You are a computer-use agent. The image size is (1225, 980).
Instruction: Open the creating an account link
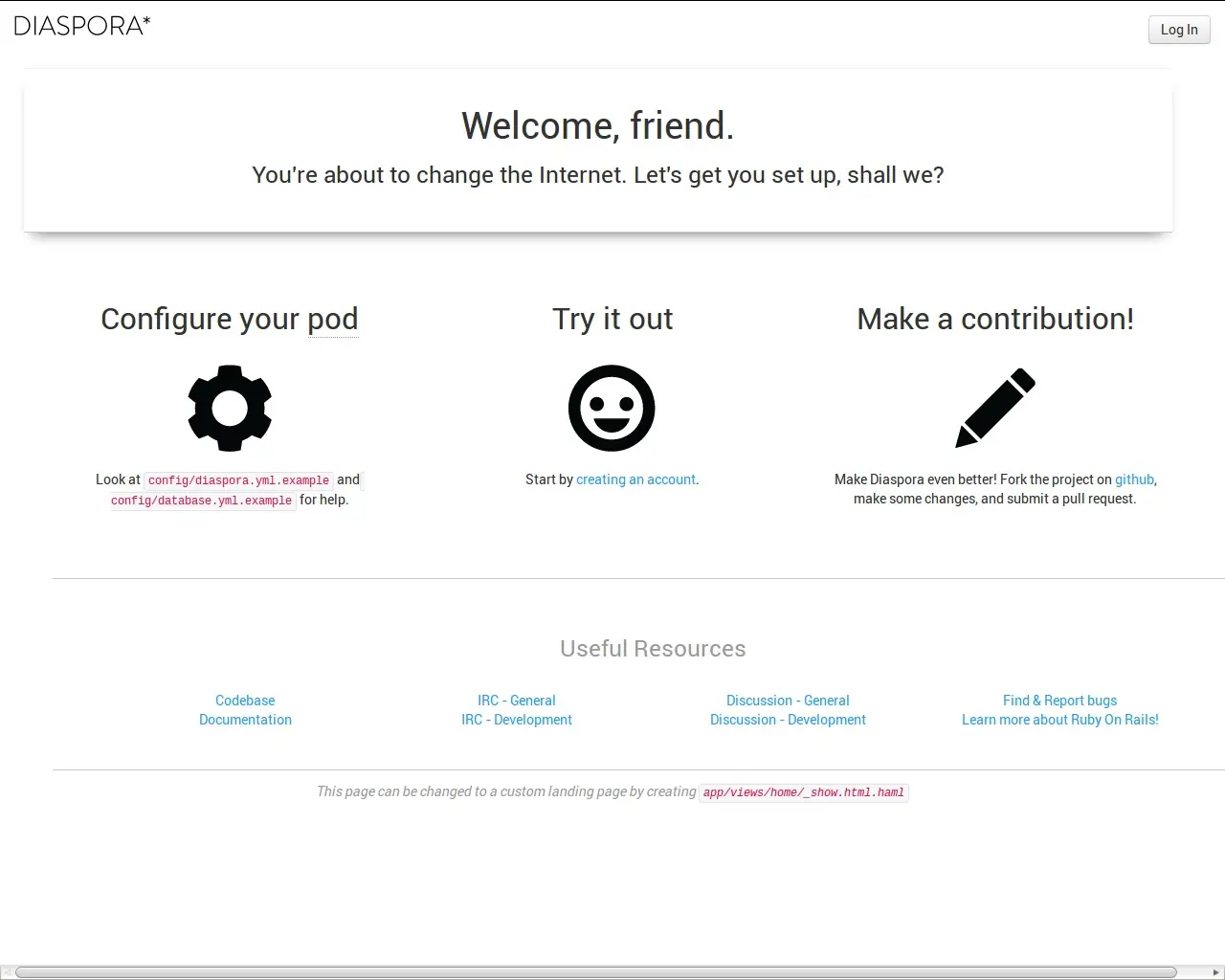tap(635, 479)
